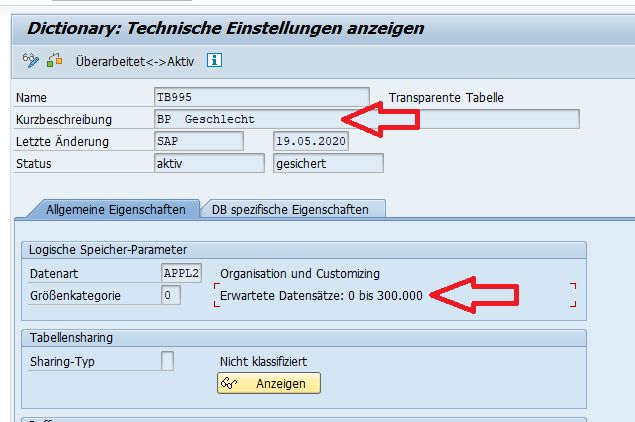Click the Letzte Änderung label
Image resolution: width=635 pixels, height=422 pixels.
[62, 142]
